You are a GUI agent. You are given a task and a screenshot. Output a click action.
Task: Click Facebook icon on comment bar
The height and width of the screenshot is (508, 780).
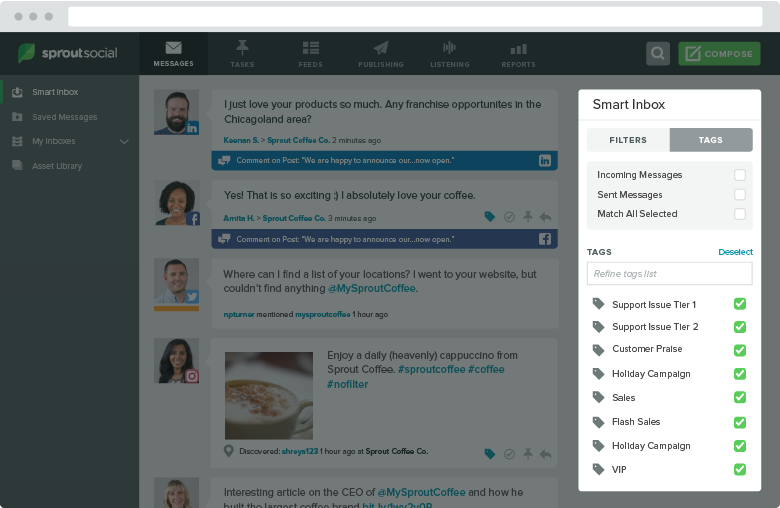pos(545,239)
